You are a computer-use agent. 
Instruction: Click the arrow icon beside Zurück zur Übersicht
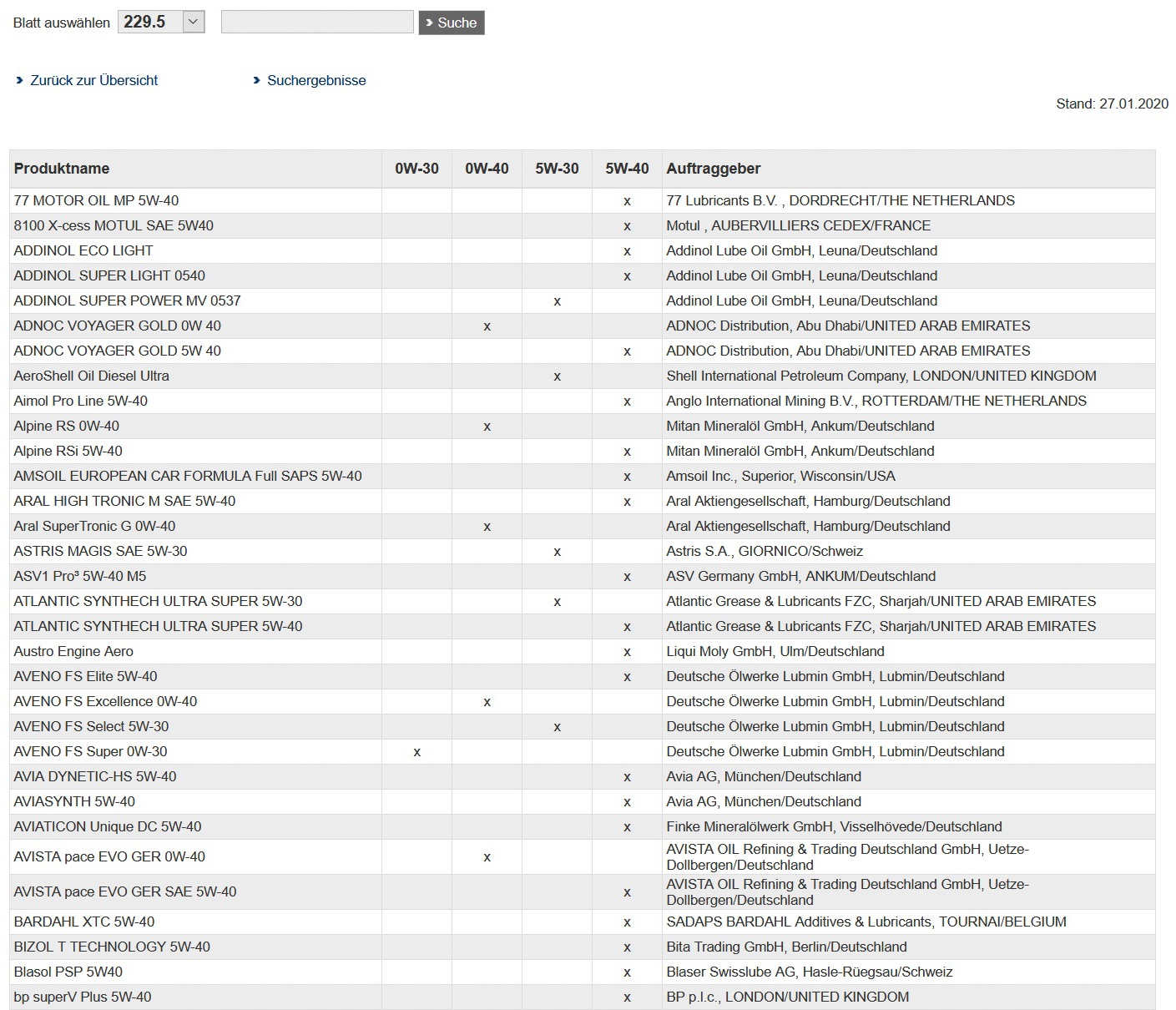click(20, 81)
